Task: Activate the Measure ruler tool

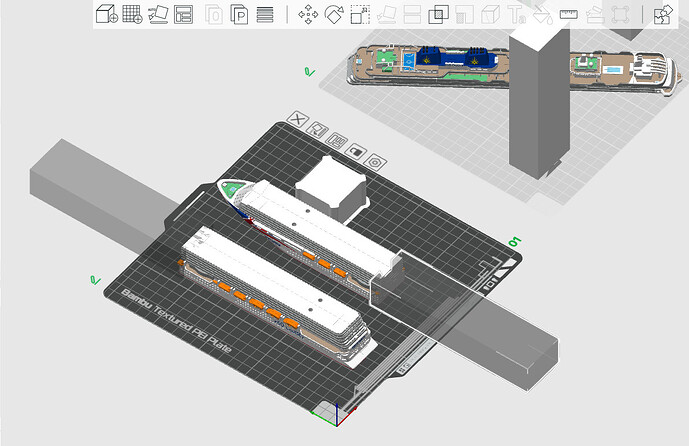Action: click(x=568, y=14)
